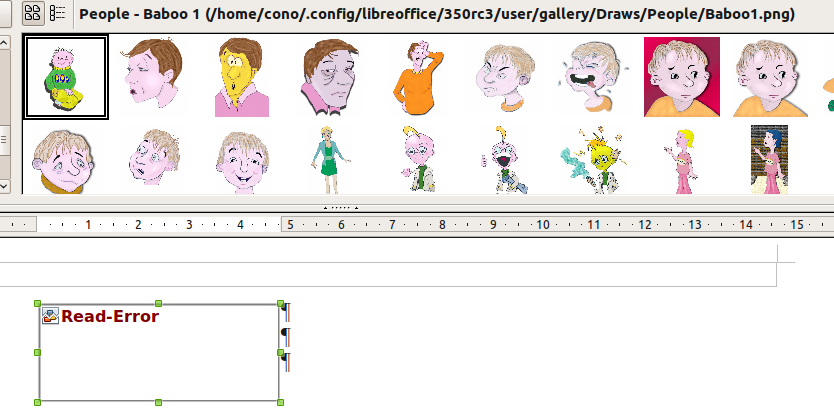
Task: Choose the laughing boy with open mouth
Action: [595, 78]
